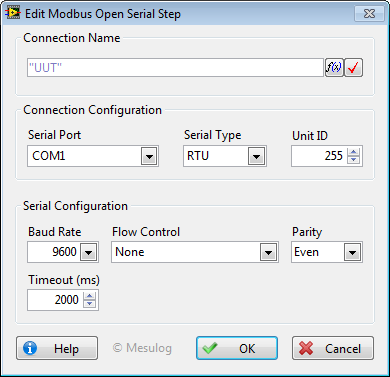Screen dimensions: 390x377
Task: Click the Baud Rate 9600 value field
Action: click(x=54, y=252)
